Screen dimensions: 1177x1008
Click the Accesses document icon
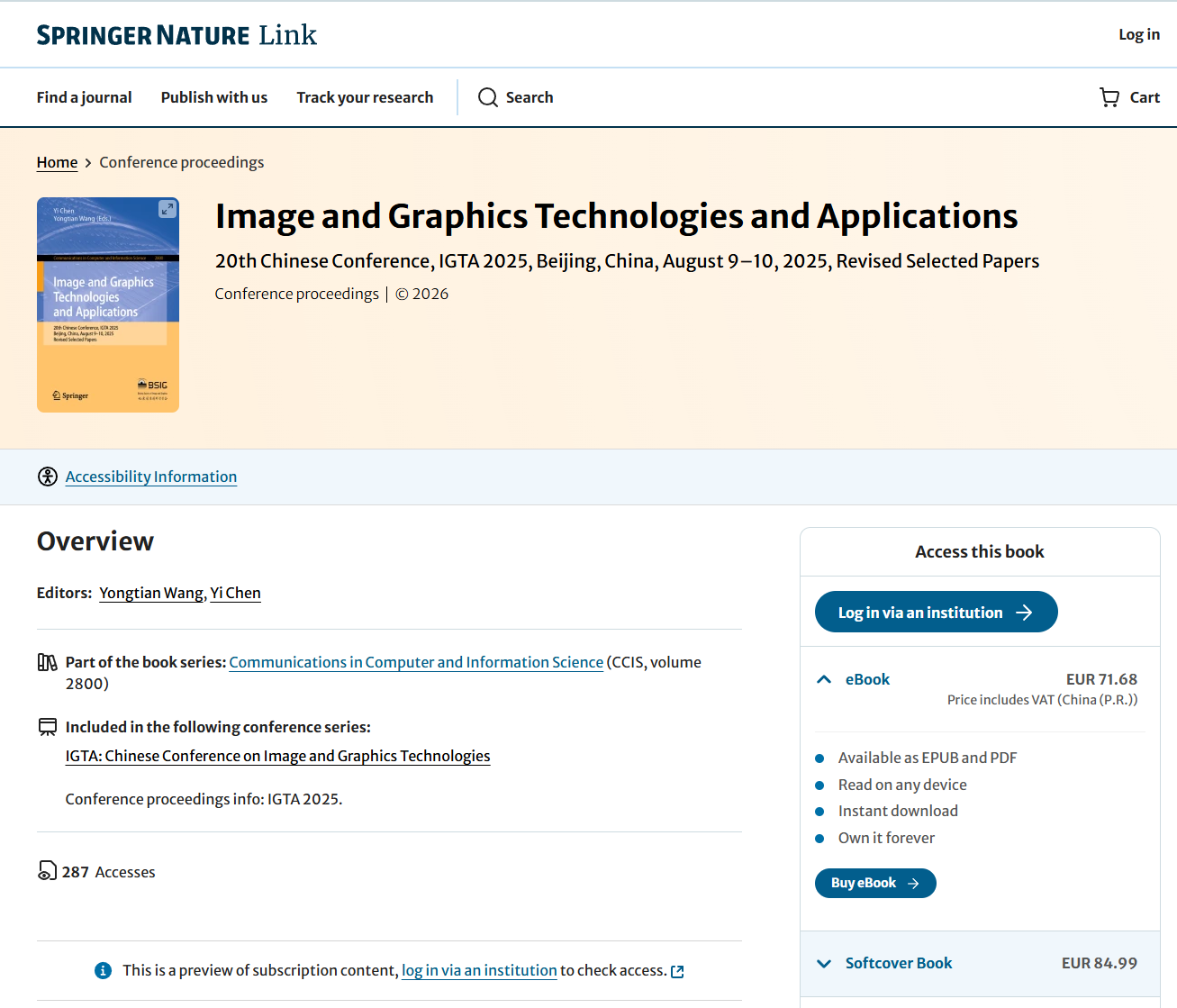pyautogui.click(x=47, y=871)
